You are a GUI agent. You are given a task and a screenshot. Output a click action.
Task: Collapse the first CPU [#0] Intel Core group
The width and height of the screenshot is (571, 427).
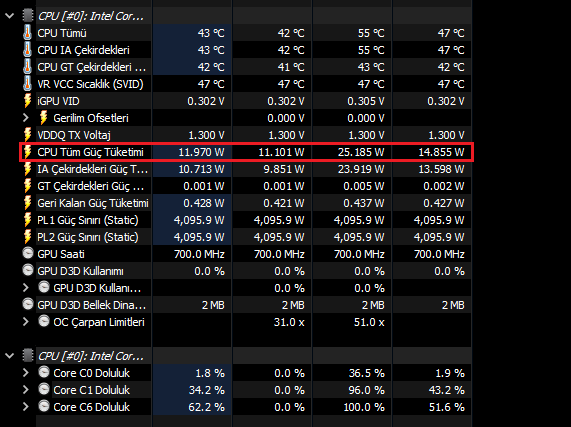[x=10, y=16]
